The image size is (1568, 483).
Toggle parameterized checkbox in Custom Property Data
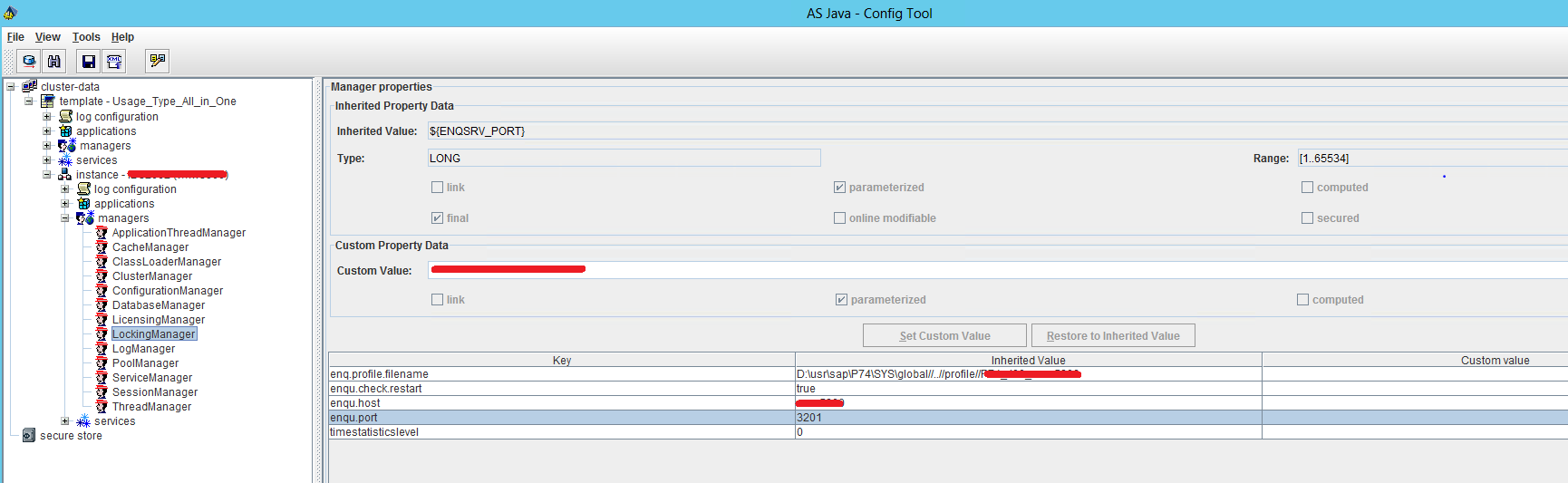(842, 300)
